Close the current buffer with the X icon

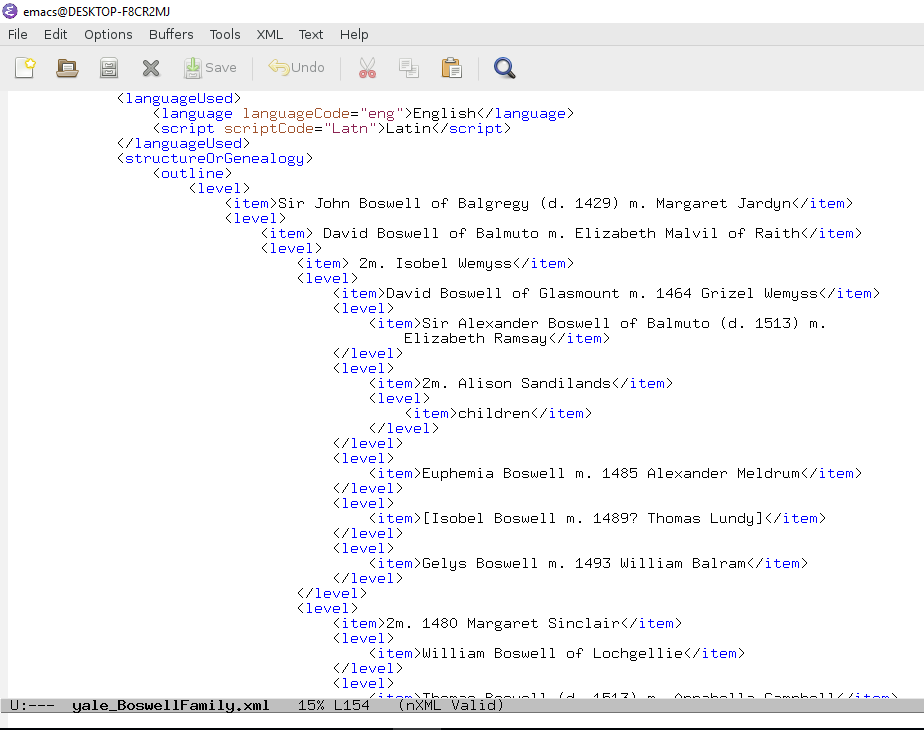click(151, 68)
